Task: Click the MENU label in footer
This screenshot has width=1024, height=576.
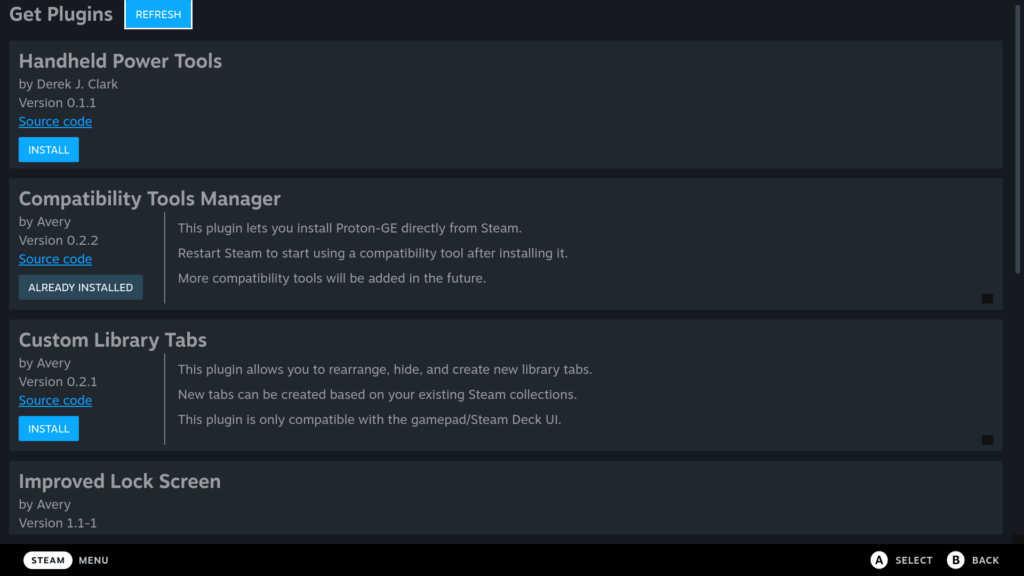Action: point(93,561)
